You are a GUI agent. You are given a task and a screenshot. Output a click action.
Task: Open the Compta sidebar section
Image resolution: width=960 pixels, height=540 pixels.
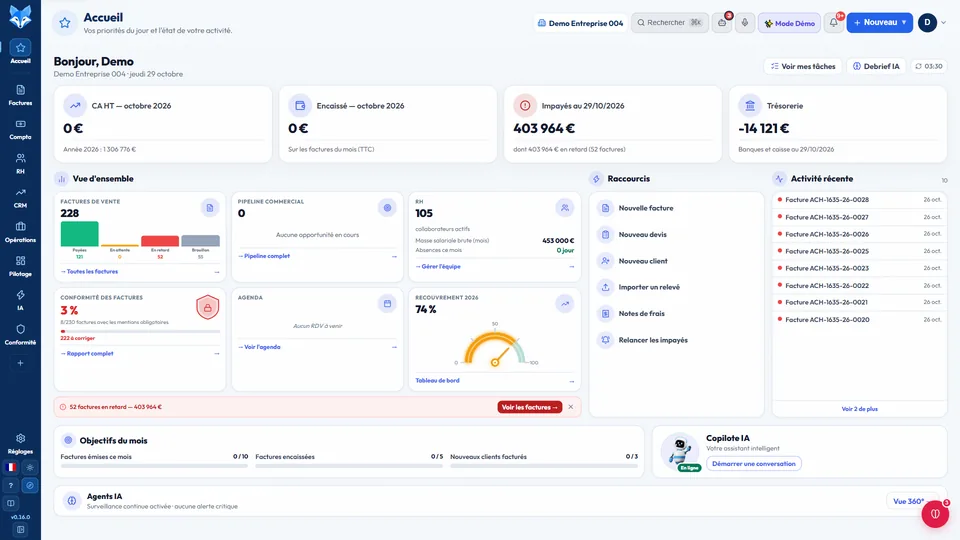(x=20, y=129)
